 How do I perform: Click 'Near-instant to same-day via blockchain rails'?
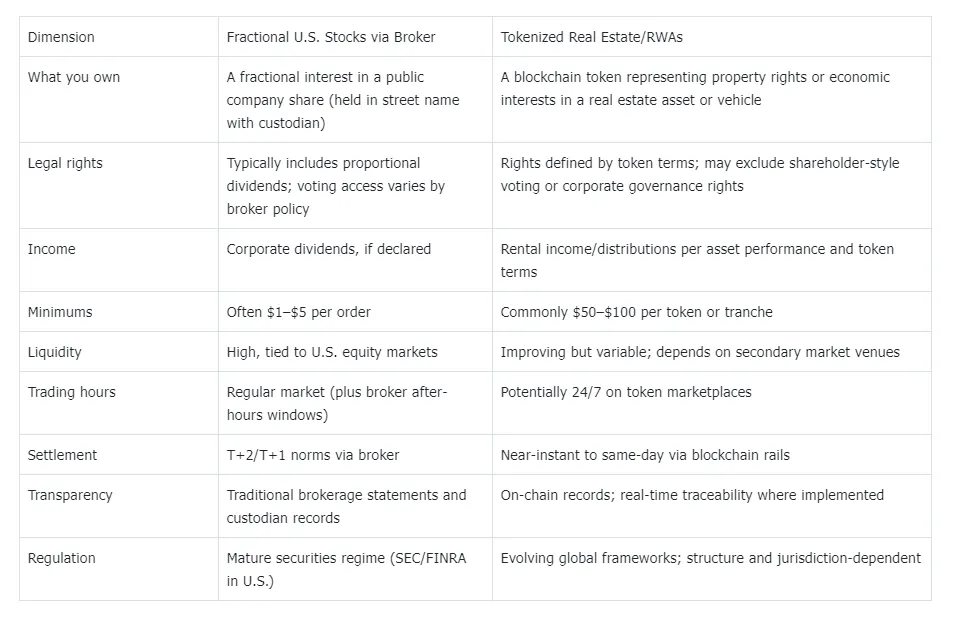(645, 455)
